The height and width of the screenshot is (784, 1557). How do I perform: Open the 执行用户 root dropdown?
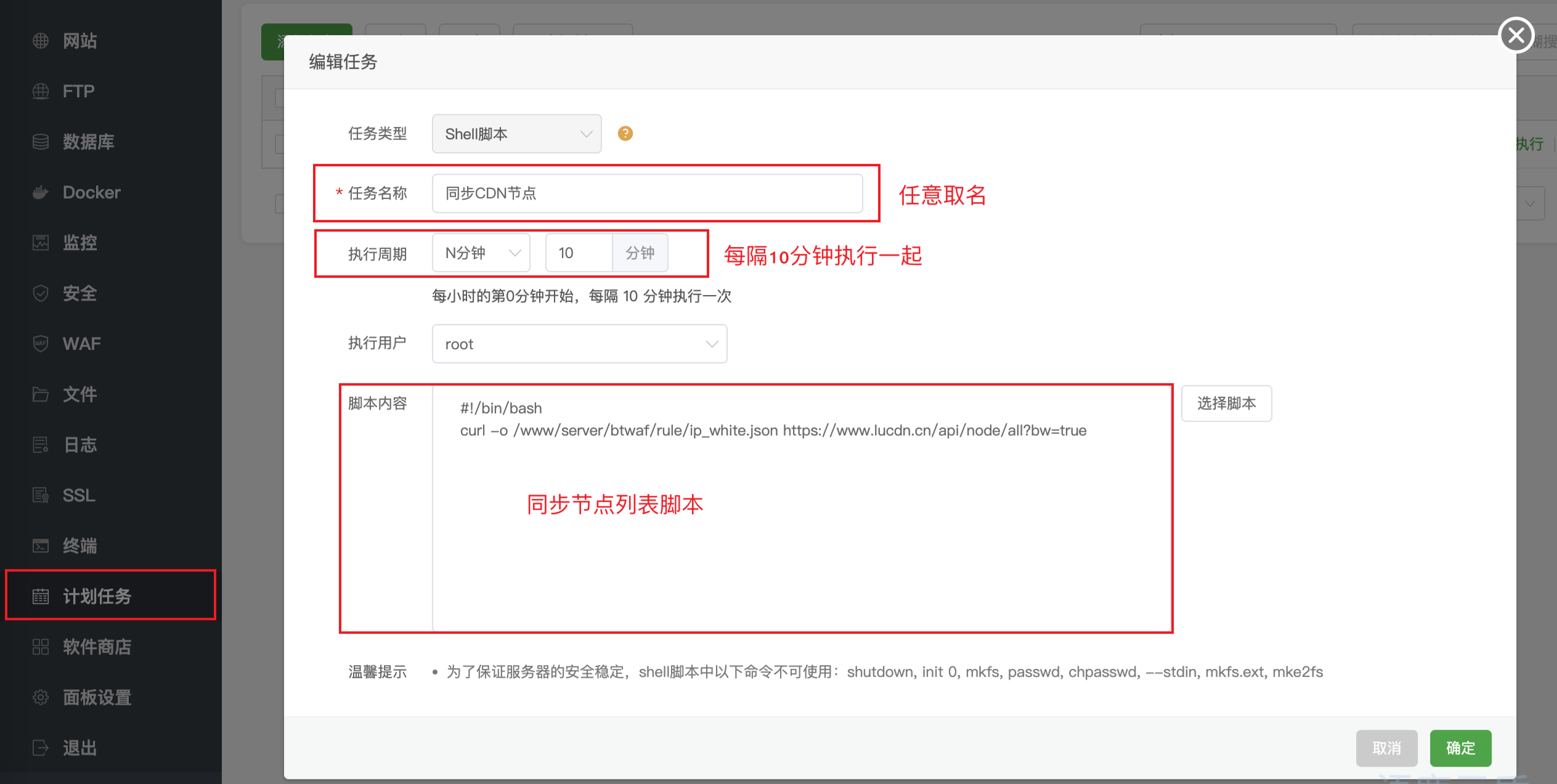579,344
